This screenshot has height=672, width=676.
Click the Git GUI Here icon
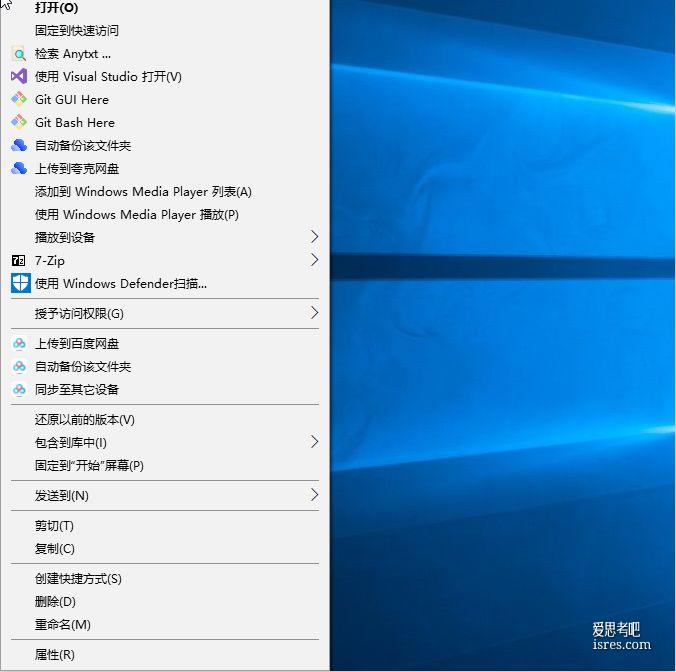19,100
